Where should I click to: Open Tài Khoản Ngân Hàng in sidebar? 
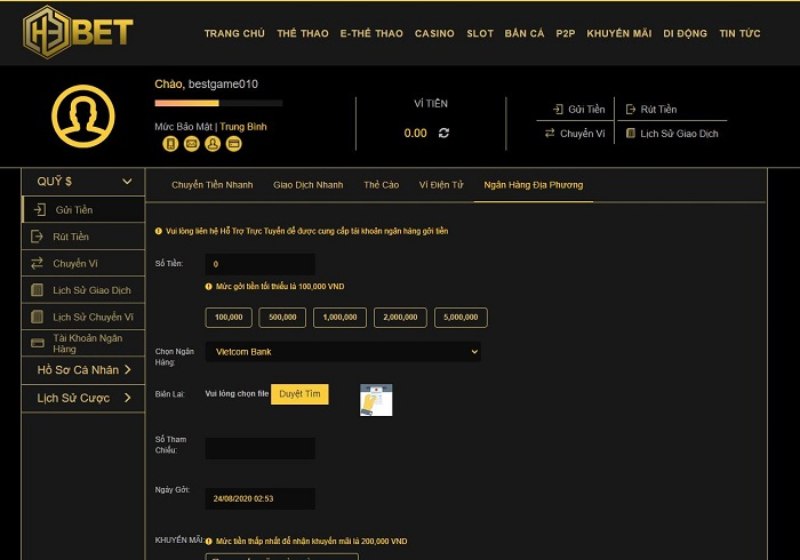point(88,343)
